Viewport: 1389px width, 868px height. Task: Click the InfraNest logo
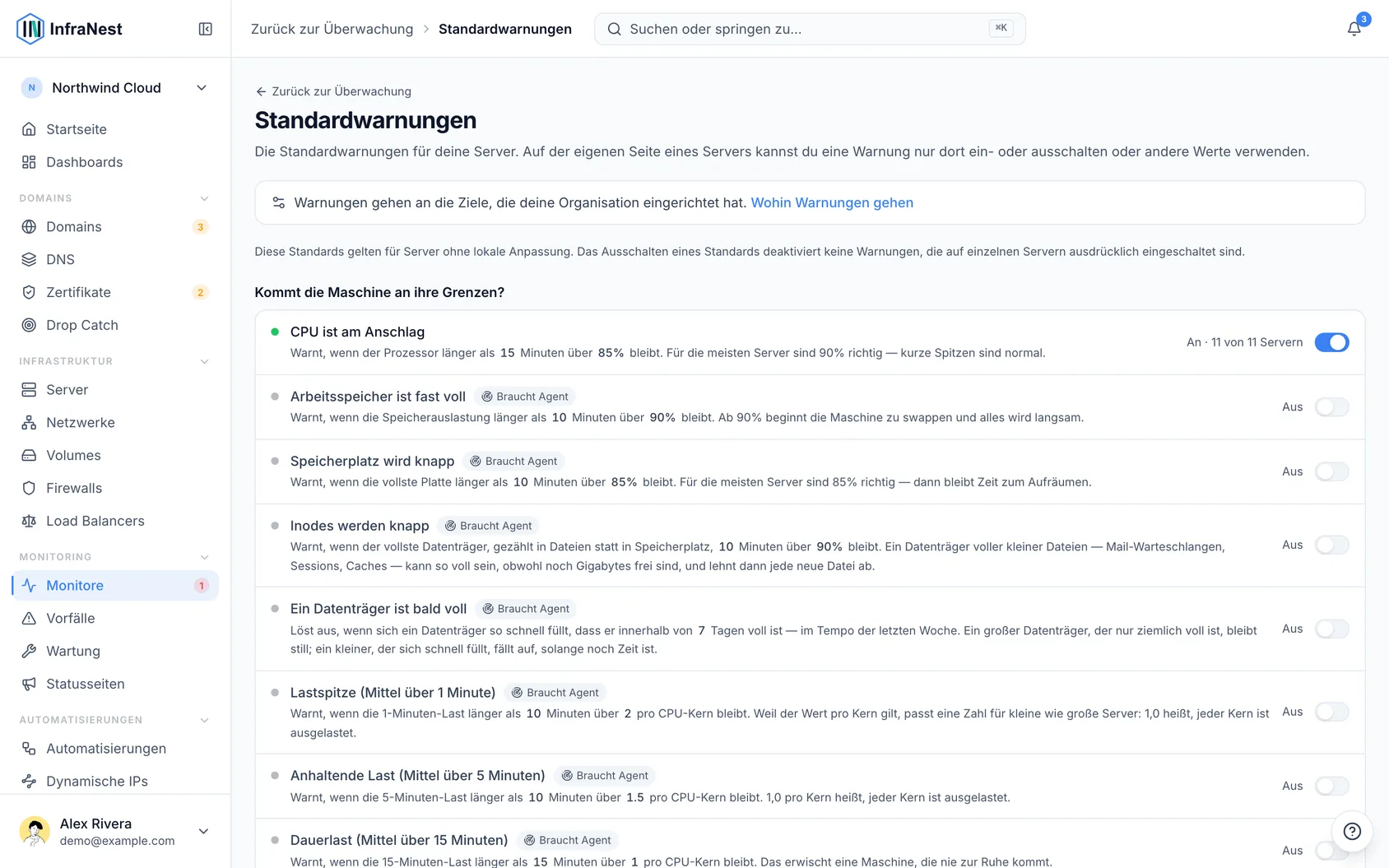click(x=69, y=29)
